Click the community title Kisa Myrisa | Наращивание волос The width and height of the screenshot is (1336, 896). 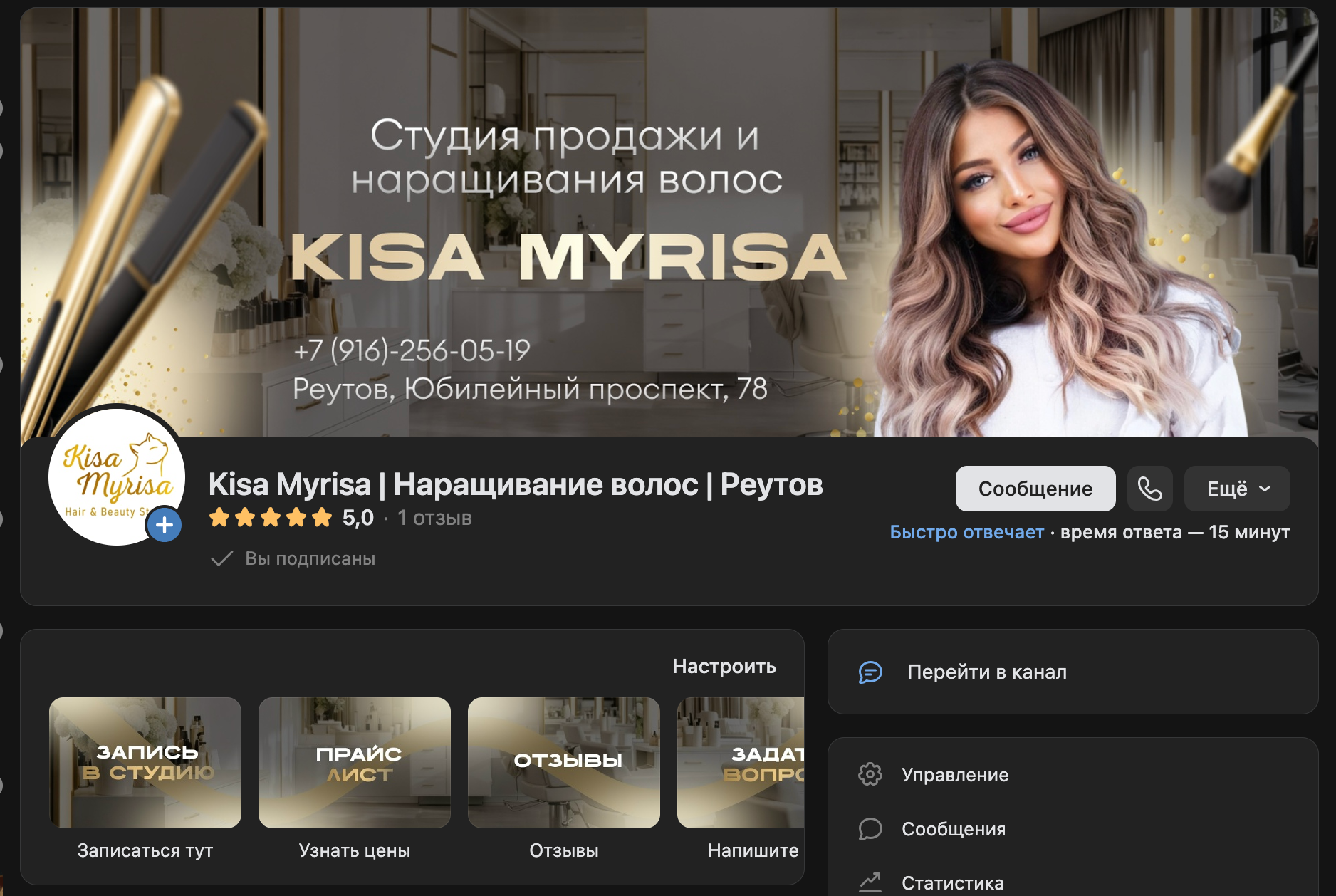(516, 484)
